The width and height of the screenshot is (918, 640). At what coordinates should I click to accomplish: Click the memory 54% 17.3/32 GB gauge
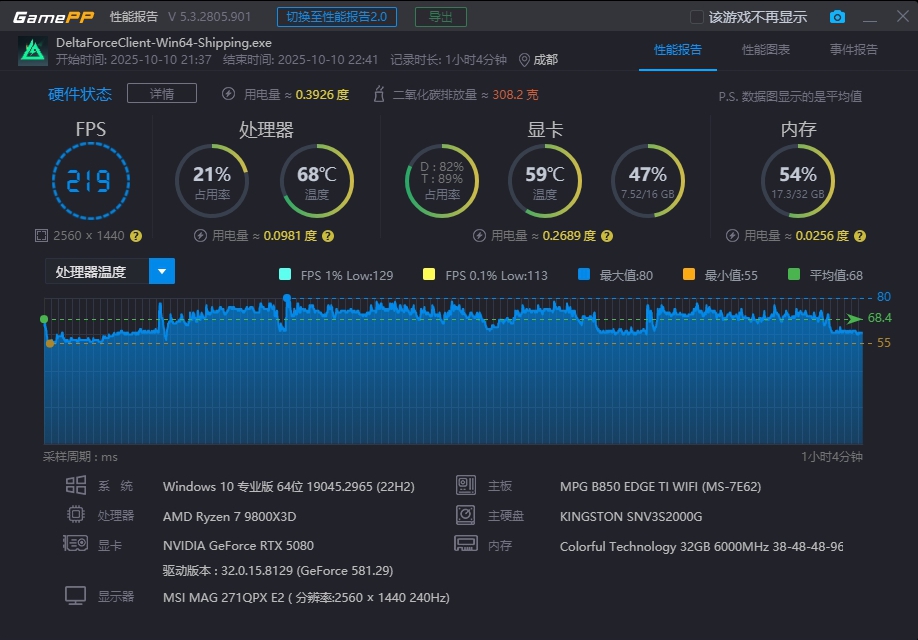(798, 181)
